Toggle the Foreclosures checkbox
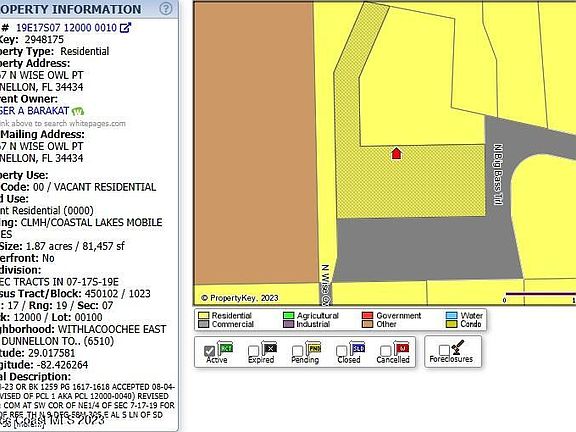This screenshot has height=432, width=576. [444, 350]
